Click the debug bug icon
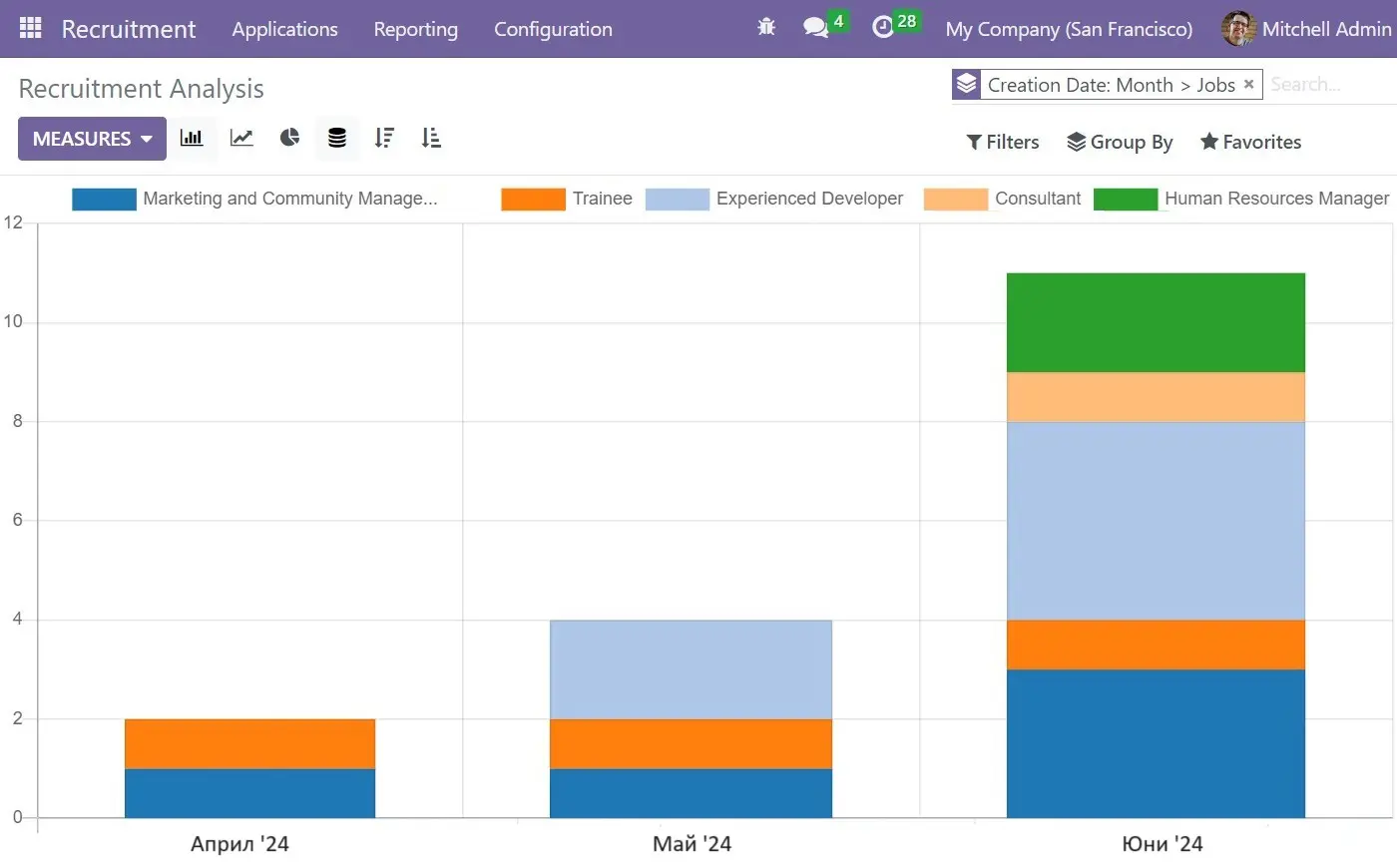 pyautogui.click(x=766, y=28)
